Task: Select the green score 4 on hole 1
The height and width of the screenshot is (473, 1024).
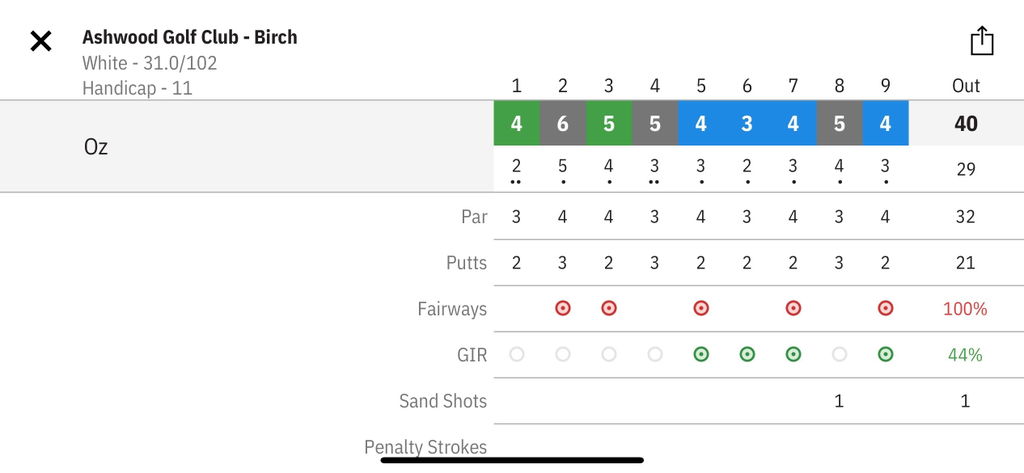Action: pos(517,123)
